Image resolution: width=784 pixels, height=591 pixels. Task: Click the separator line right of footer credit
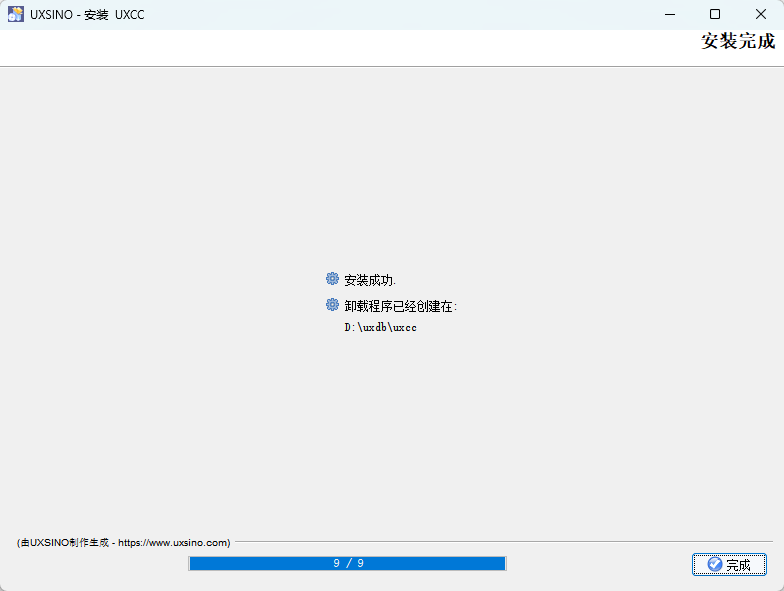point(500,542)
